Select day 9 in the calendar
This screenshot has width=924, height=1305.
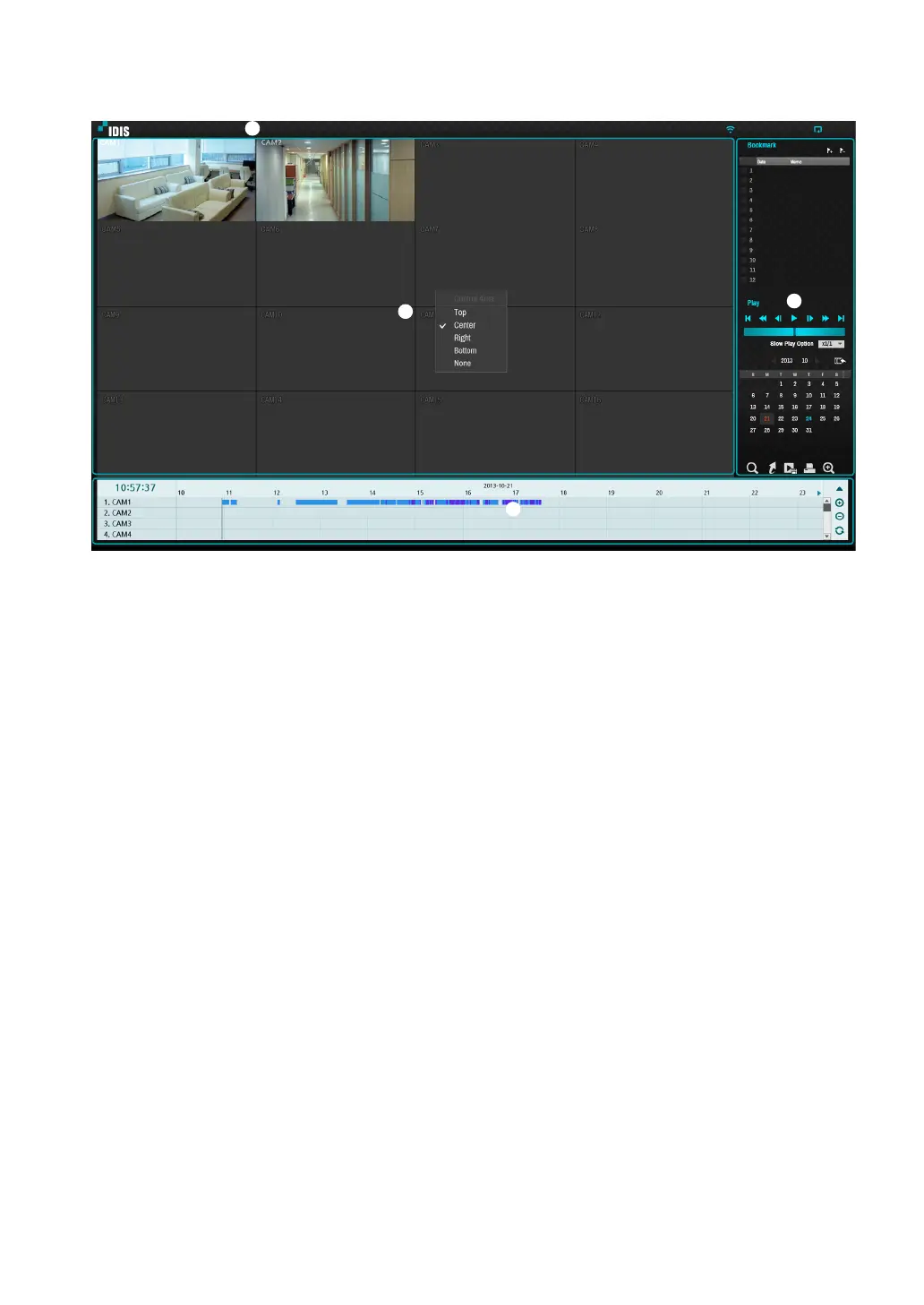[795, 395]
